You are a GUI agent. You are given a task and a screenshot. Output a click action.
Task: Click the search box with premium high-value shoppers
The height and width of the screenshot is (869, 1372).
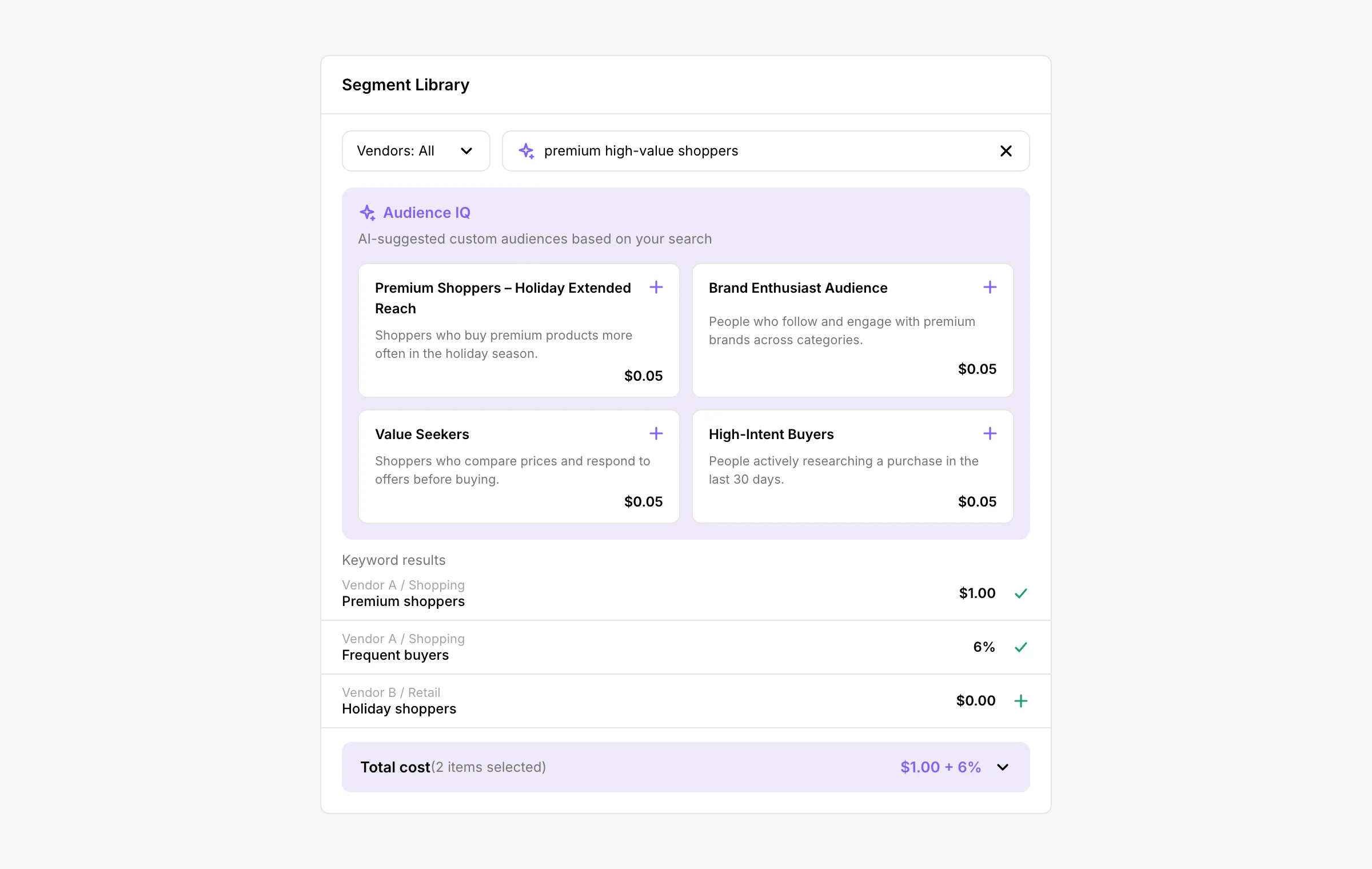pyautogui.click(x=765, y=151)
